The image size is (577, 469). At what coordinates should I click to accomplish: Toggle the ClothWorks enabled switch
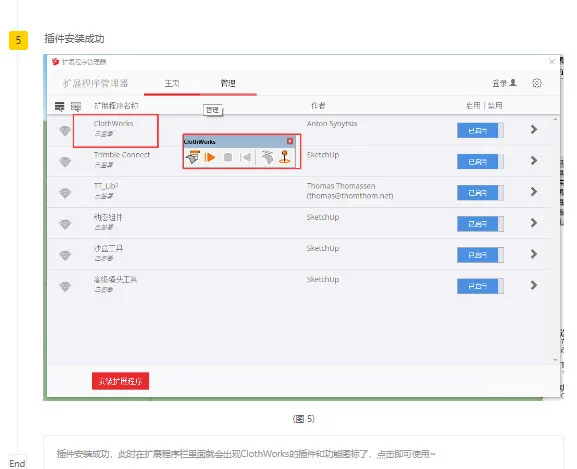tap(480, 130)
